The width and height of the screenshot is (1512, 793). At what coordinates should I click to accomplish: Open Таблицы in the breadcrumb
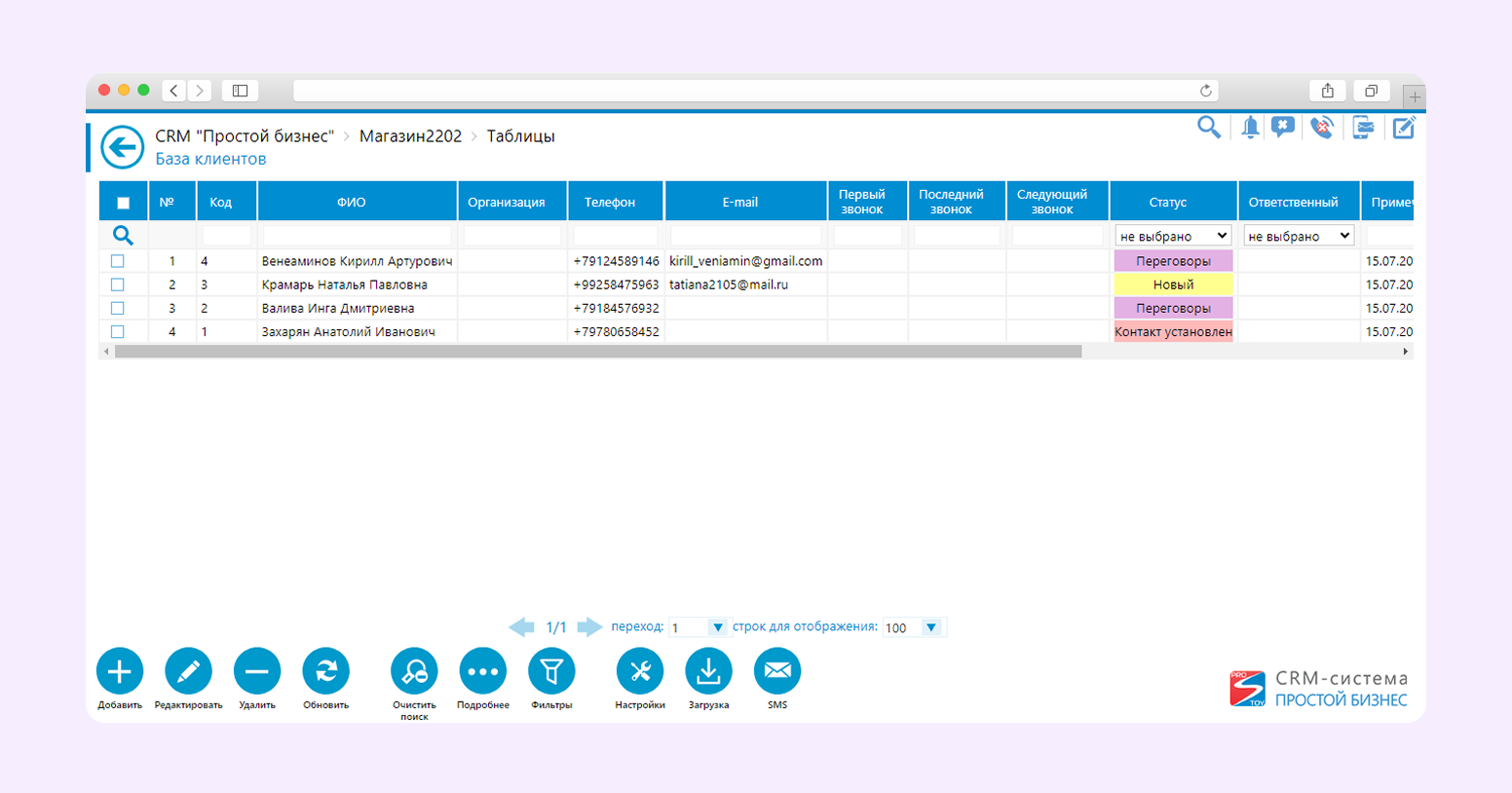click(520, 136)
